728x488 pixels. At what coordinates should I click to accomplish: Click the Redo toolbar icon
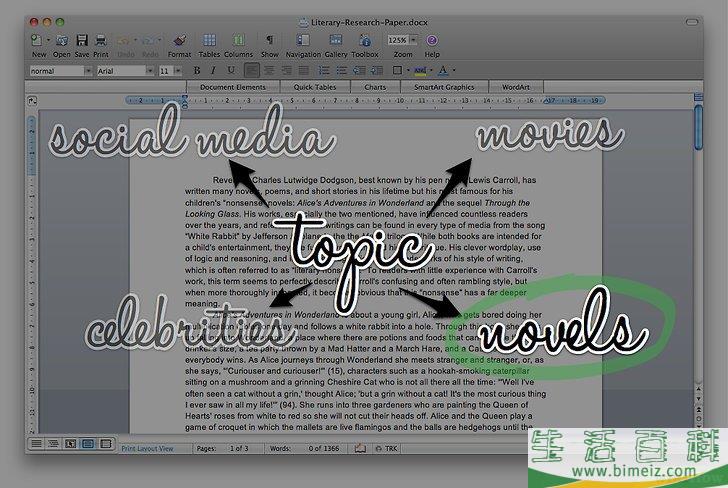pos(148,41)
